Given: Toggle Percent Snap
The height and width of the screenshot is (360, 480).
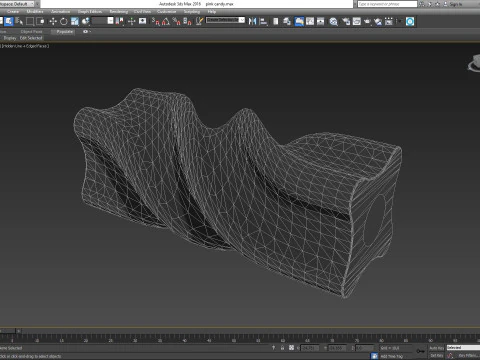Looking at the screenshot, I should [177, 22].
